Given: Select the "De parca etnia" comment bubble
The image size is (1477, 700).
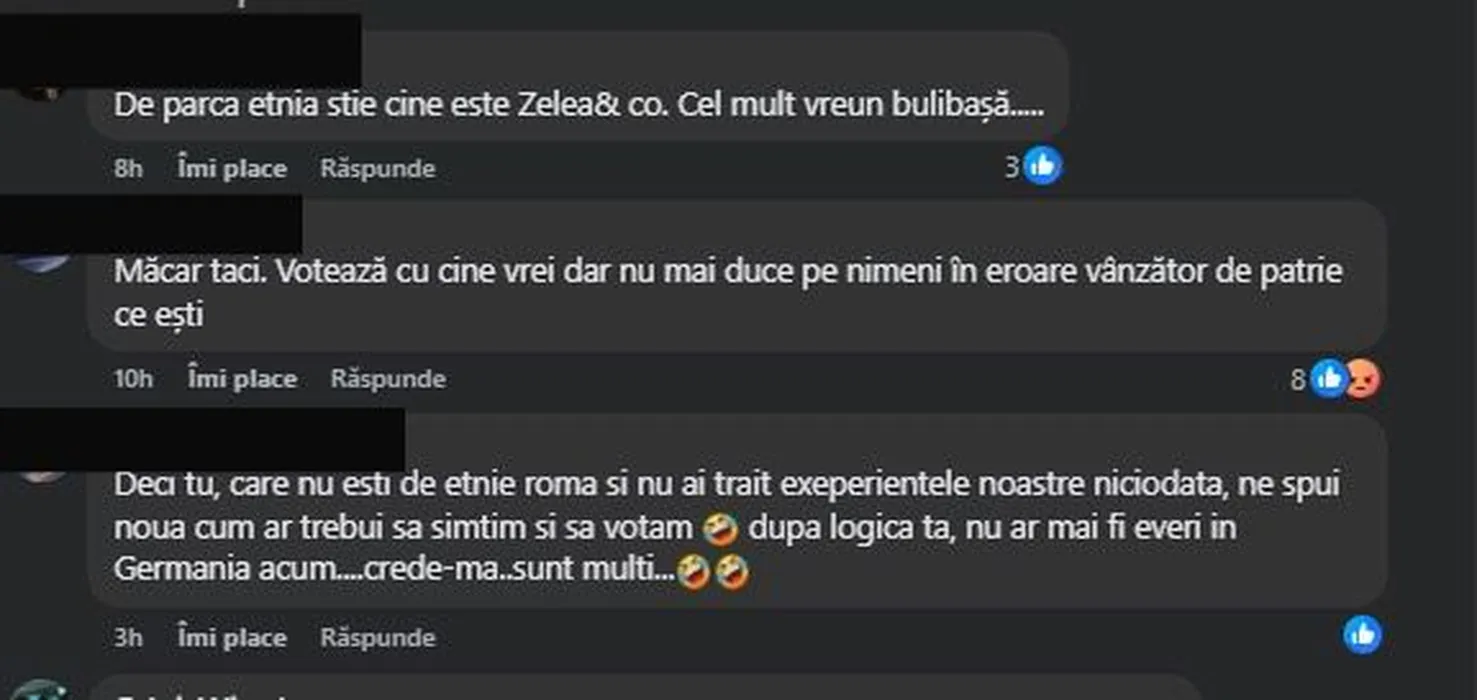Looking at the screenshot, I should 579,86.
